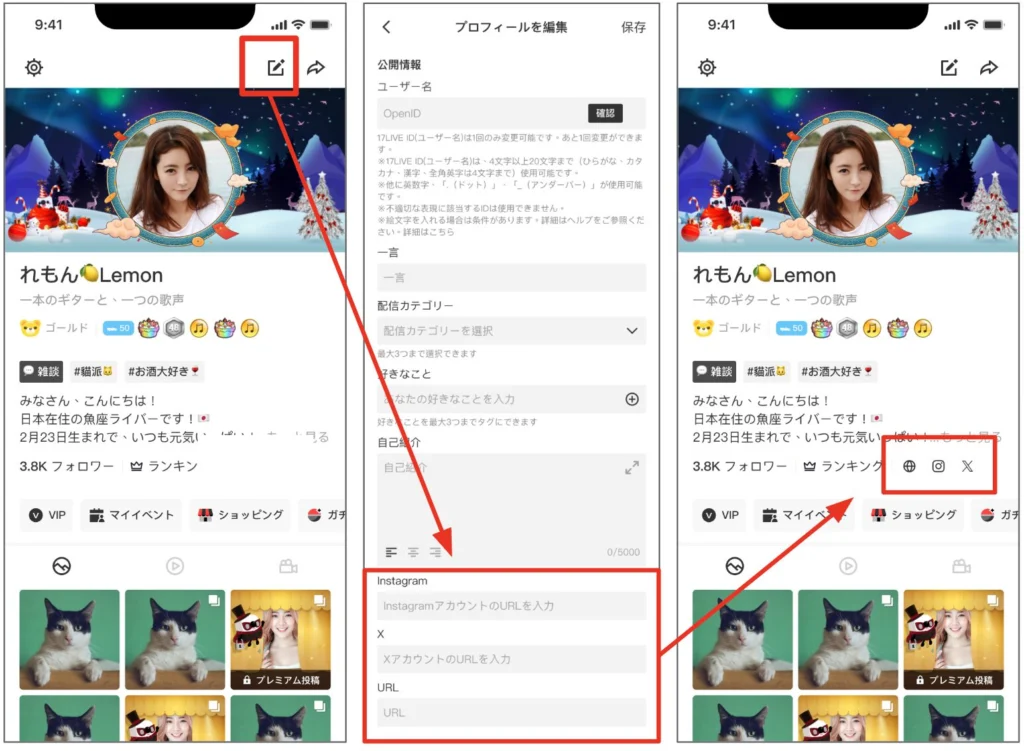Tap share arrow icon in left phone

pyautogui.click(x=316, y=67)
